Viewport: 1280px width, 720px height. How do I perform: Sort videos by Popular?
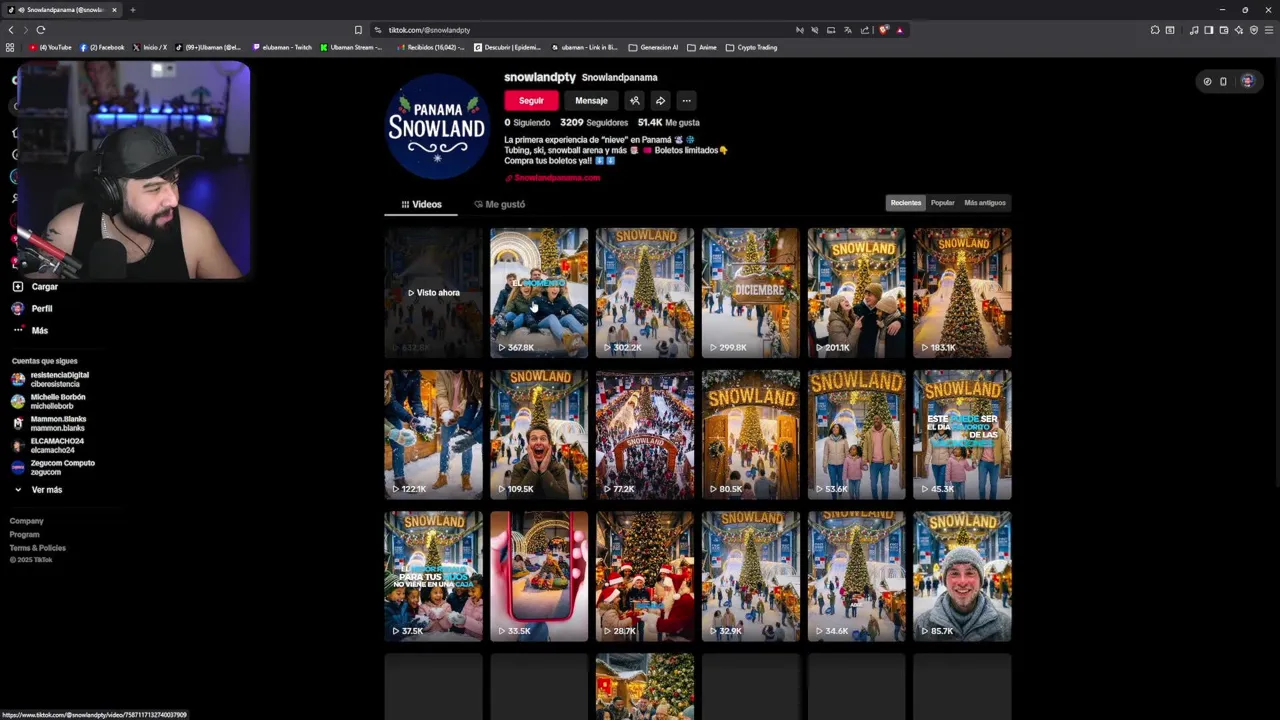tap(943, 203)
